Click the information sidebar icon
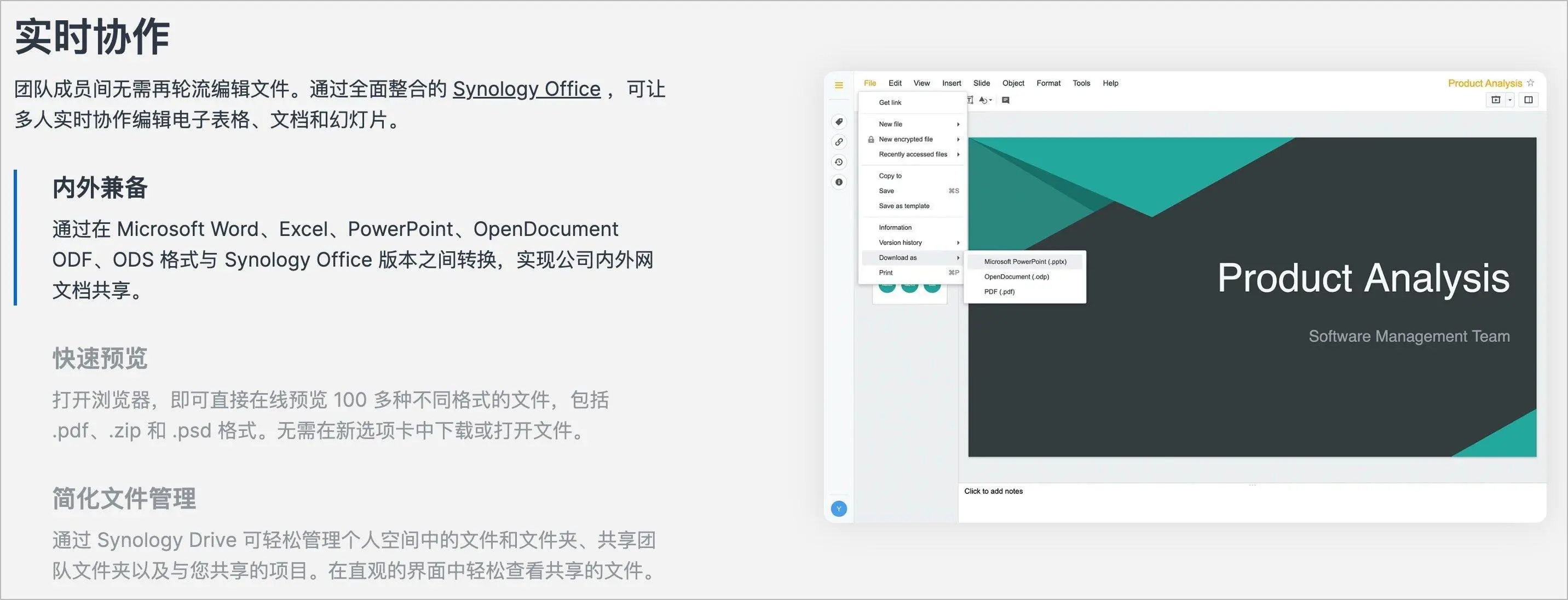 (839, 182)
